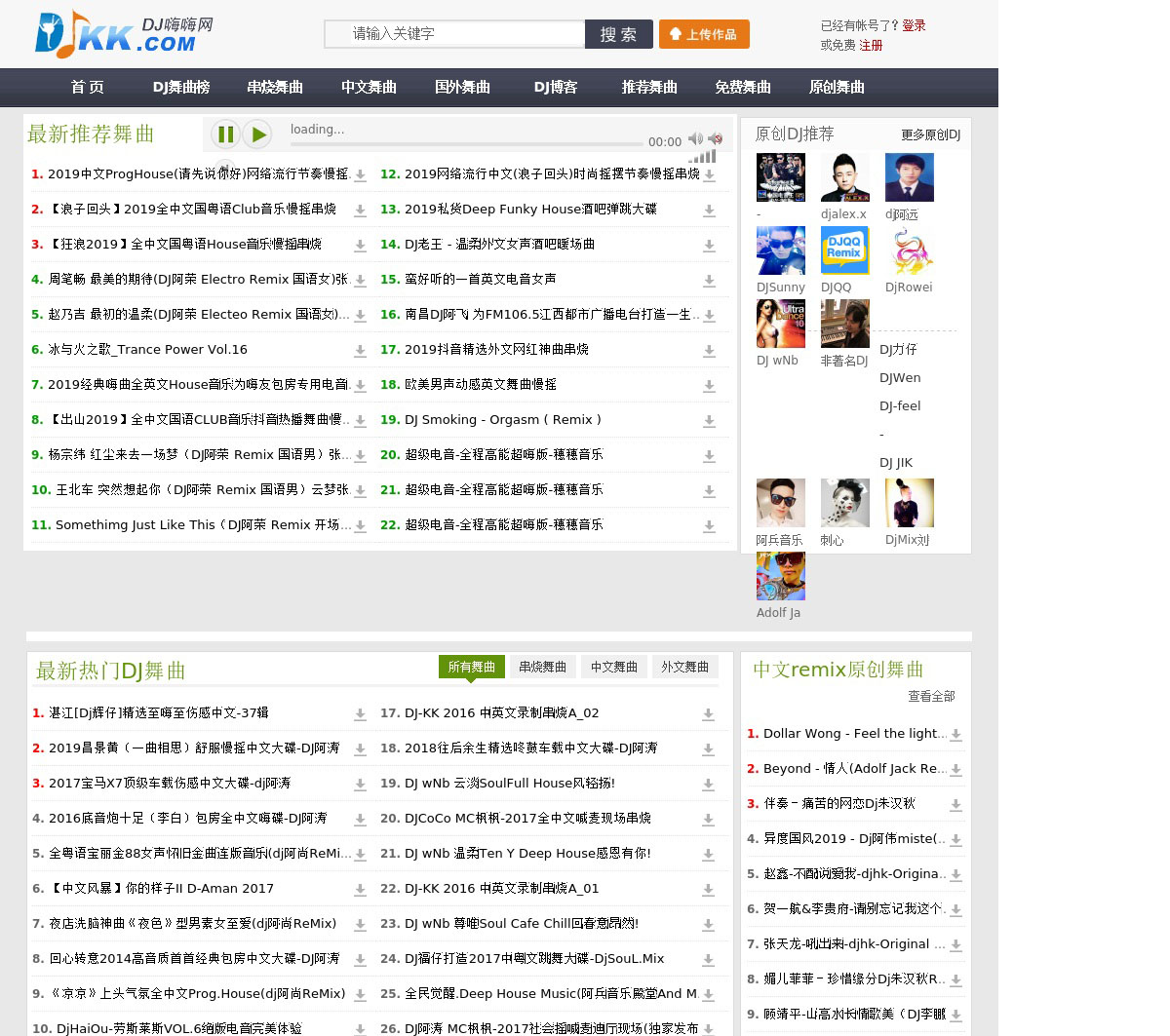Image resolution: width=1170 pixels, height=1036 pixels.
Task: Download song 4 周笔畅 最美的期待
Action: point(360,281)
